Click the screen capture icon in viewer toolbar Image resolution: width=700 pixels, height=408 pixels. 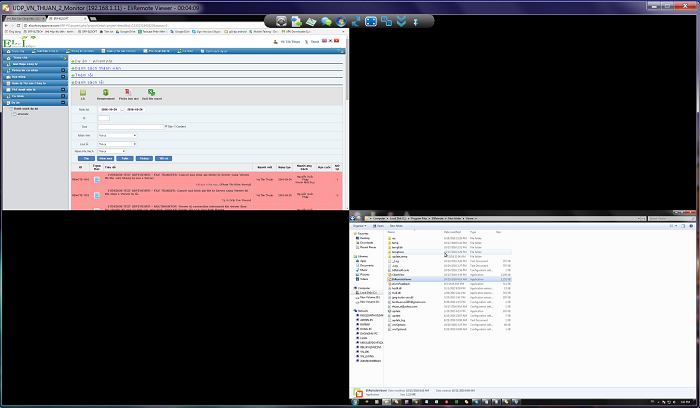point(281,21)
